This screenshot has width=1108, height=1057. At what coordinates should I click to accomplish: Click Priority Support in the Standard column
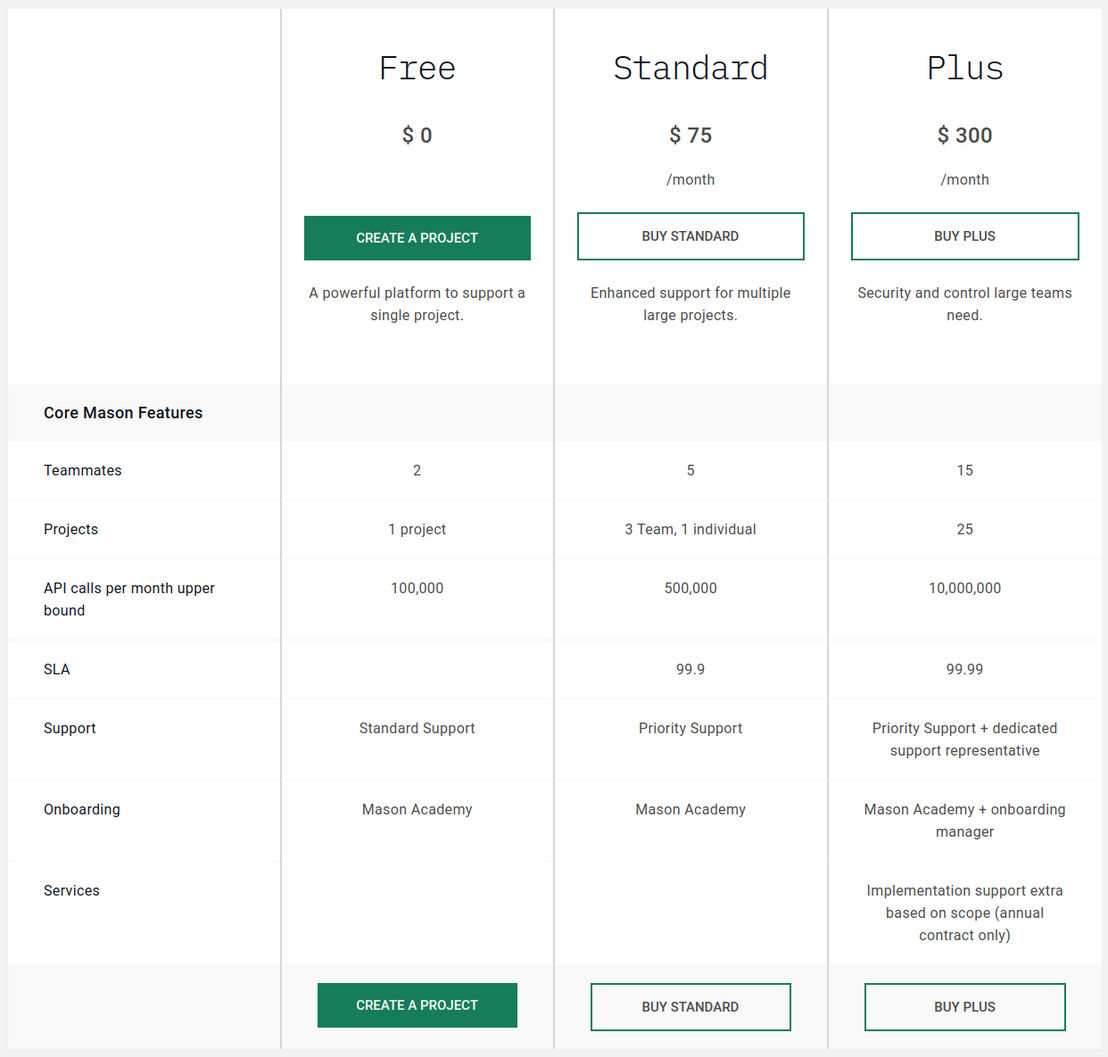[690, 728]
